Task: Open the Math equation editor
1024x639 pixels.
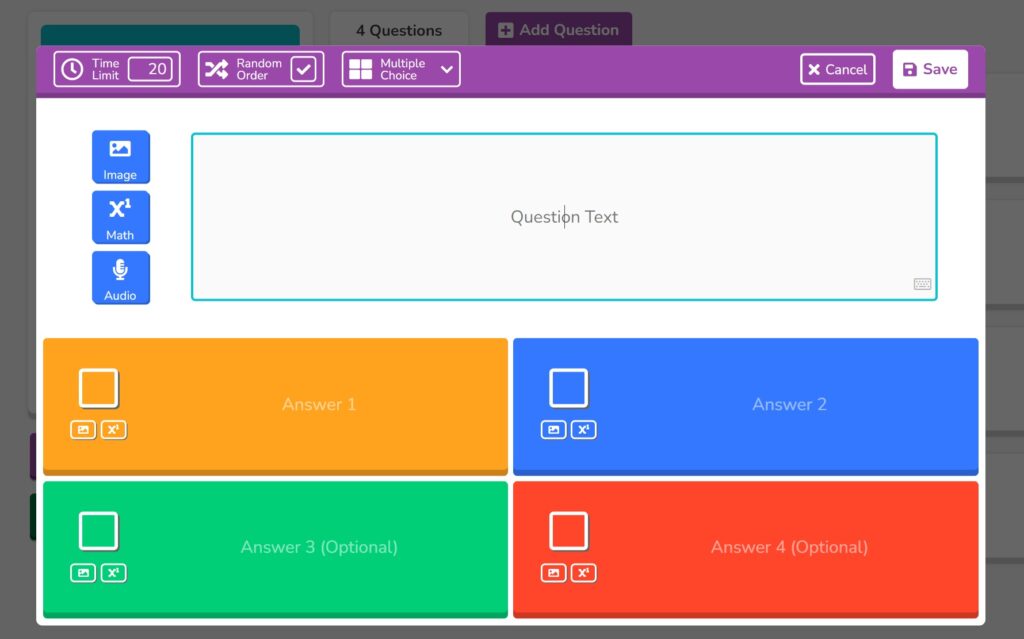Action: 120,217
